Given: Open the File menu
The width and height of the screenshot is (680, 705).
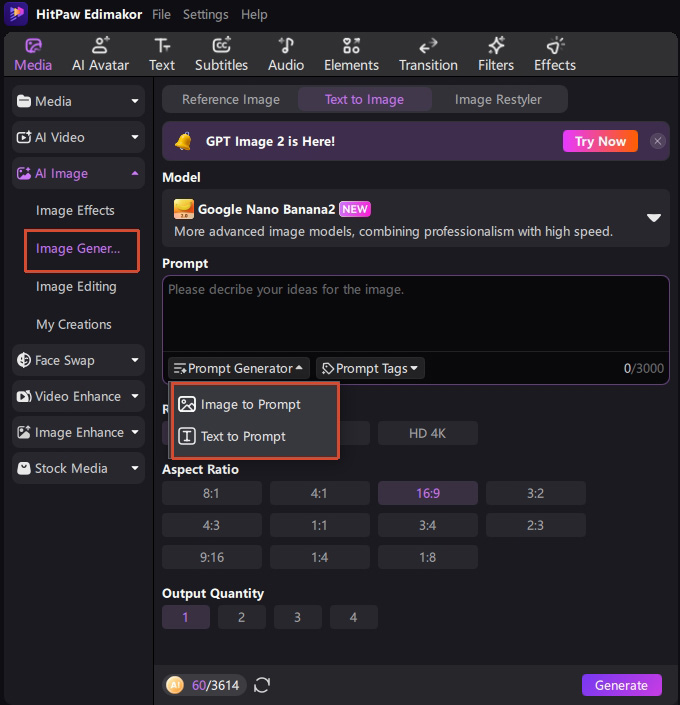Looking at the screenshot, I should pyautogui.click(x=161, y=14).
